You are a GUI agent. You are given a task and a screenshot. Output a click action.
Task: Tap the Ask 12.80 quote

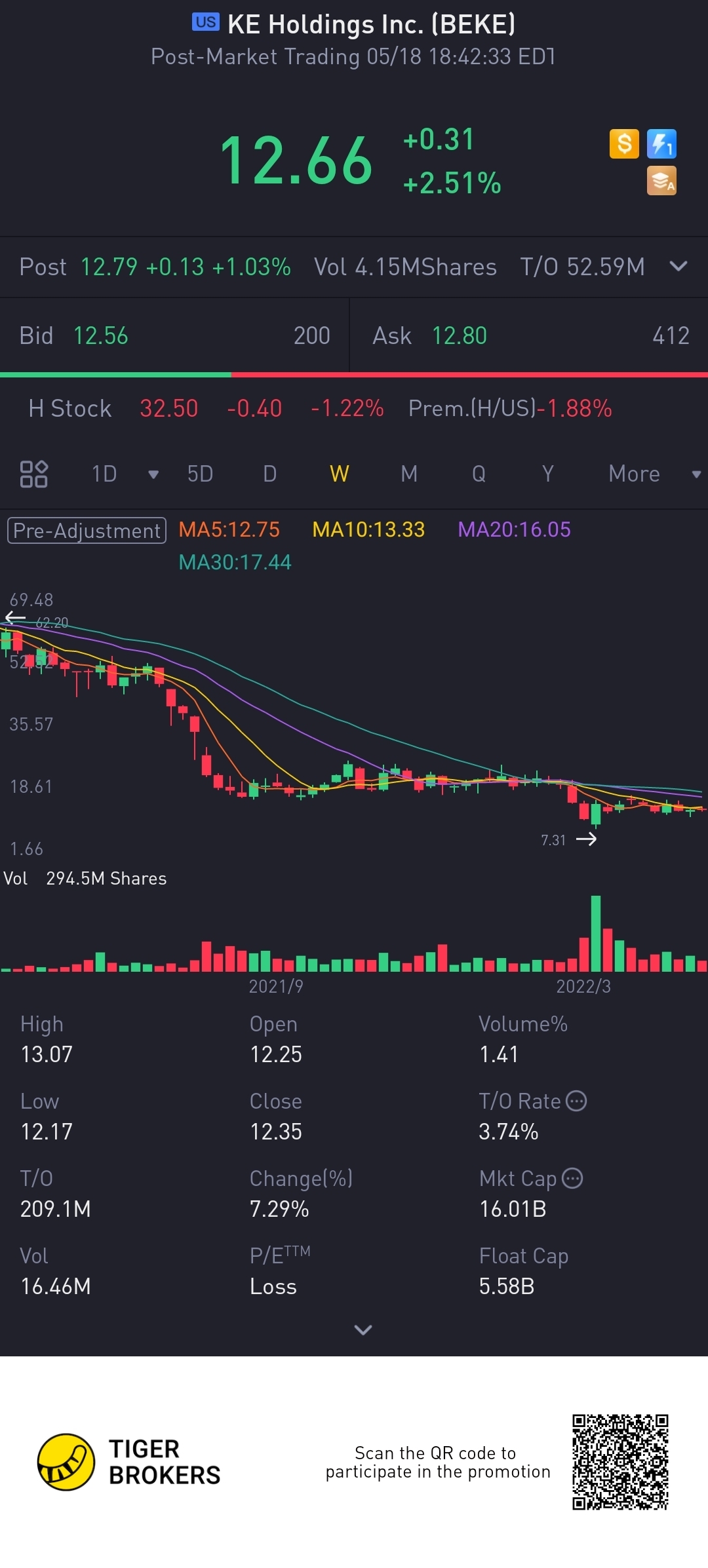pyautogui.click(x=530, y=335)
